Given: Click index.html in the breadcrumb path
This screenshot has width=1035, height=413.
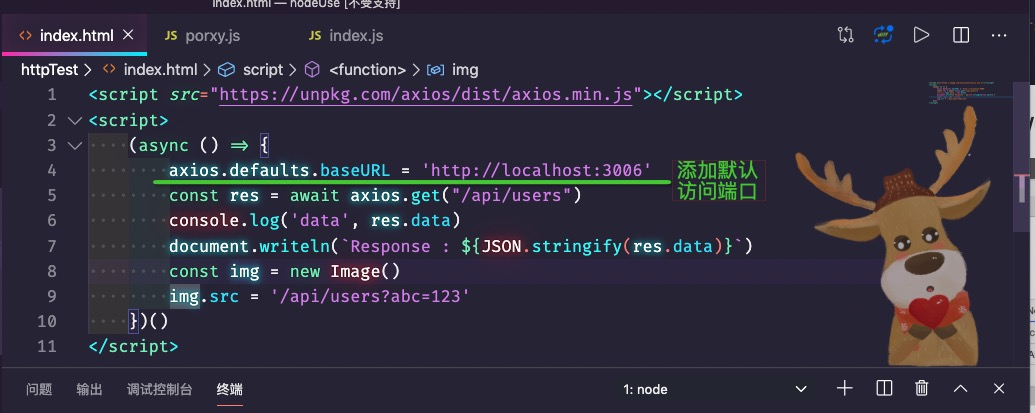Looking at the screenshot, I should [x=160, y=70].
